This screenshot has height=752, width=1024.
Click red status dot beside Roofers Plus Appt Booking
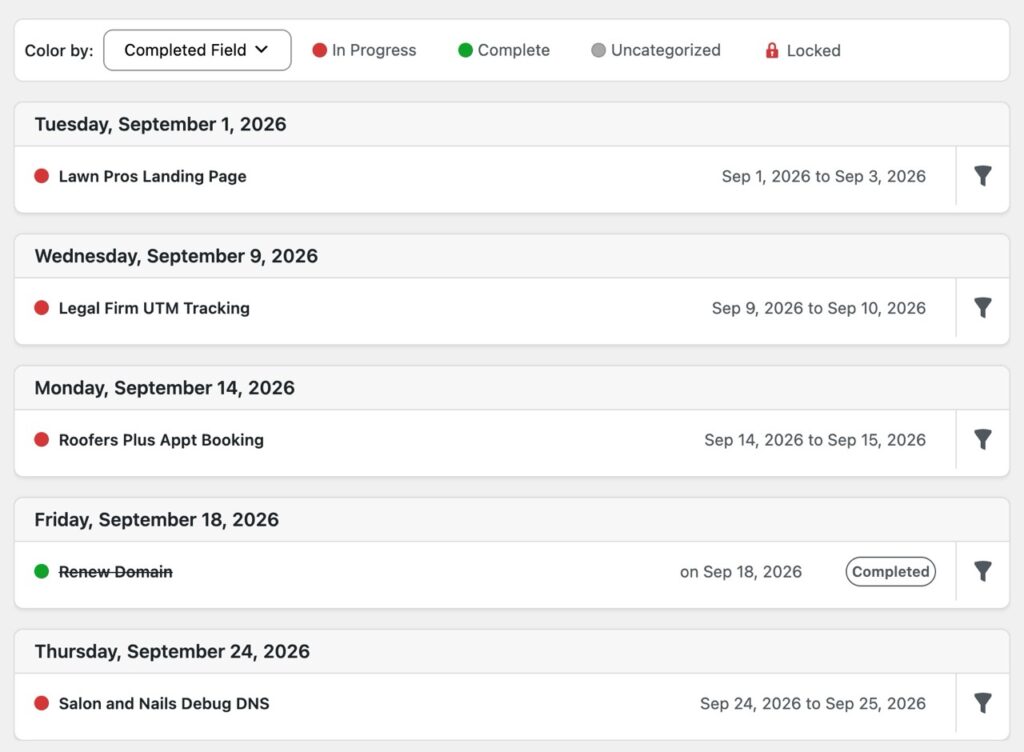pyautogui.click(x=42, y=439)
